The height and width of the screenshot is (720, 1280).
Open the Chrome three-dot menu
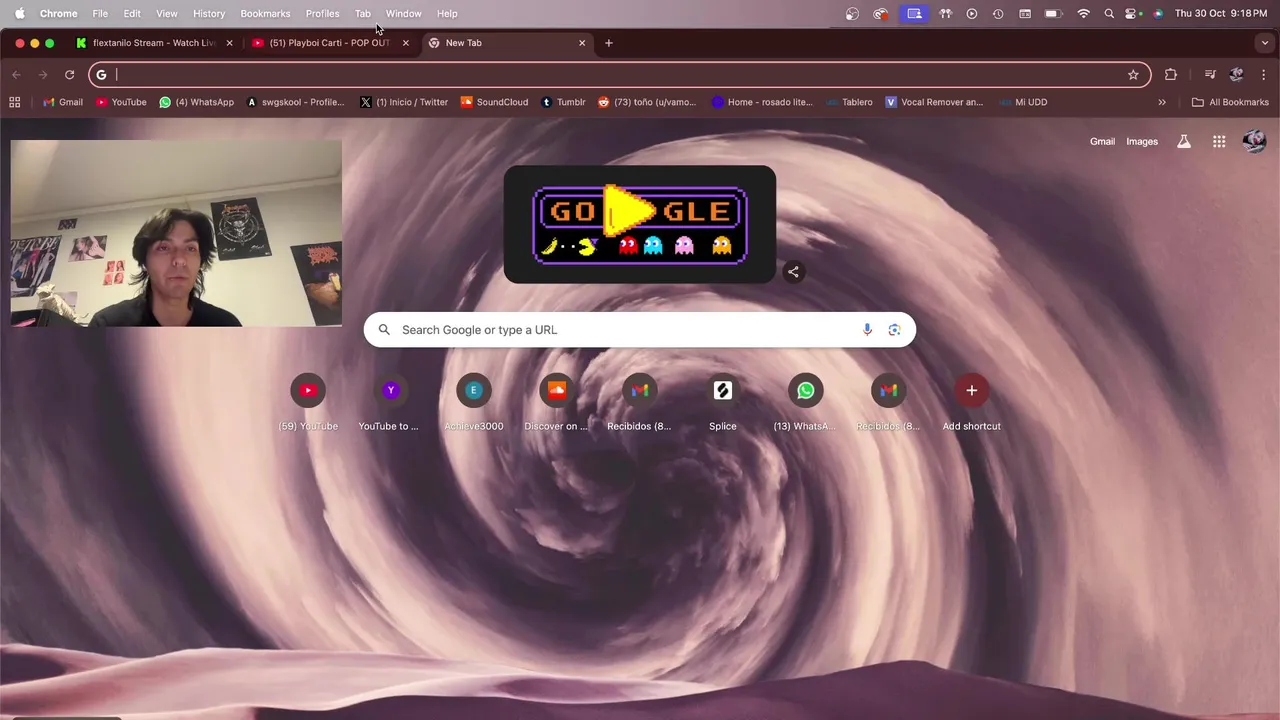(1263, 74)
